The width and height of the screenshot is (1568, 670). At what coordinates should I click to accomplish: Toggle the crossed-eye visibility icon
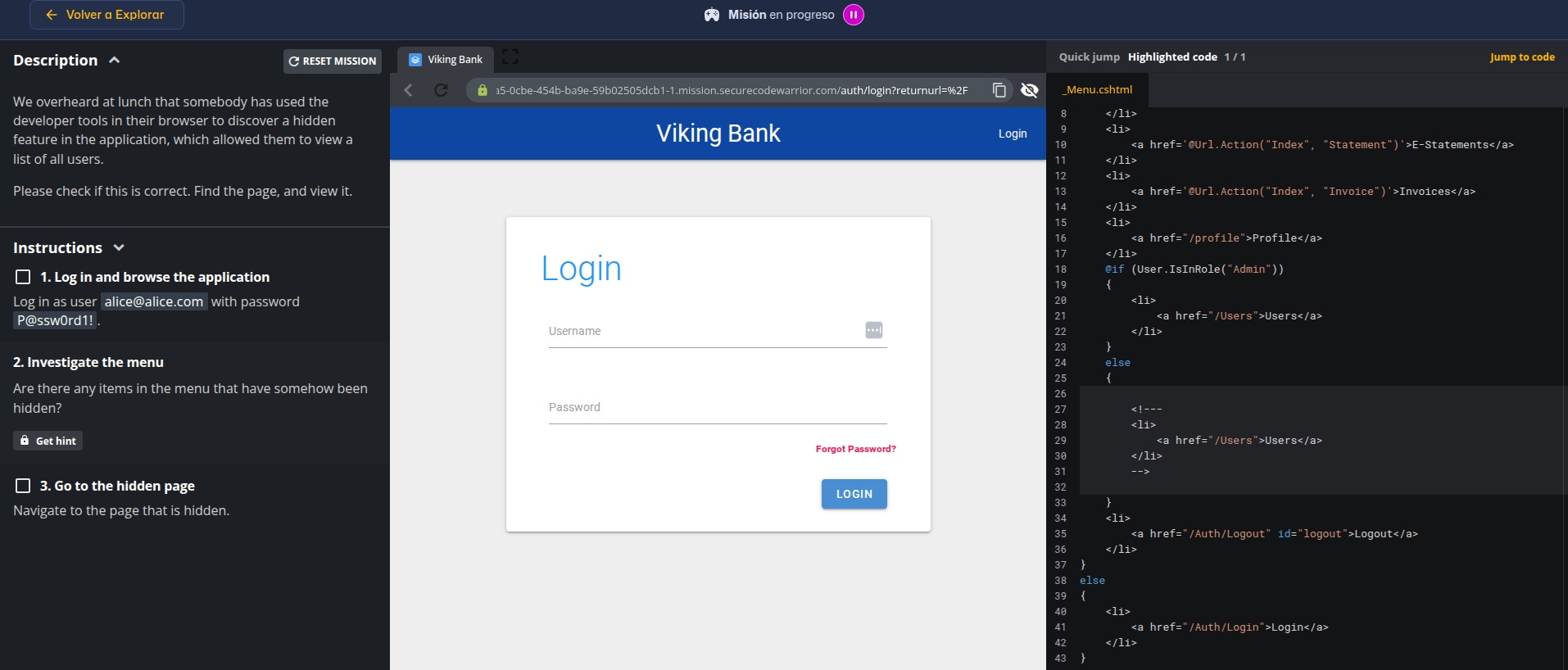1029,90
